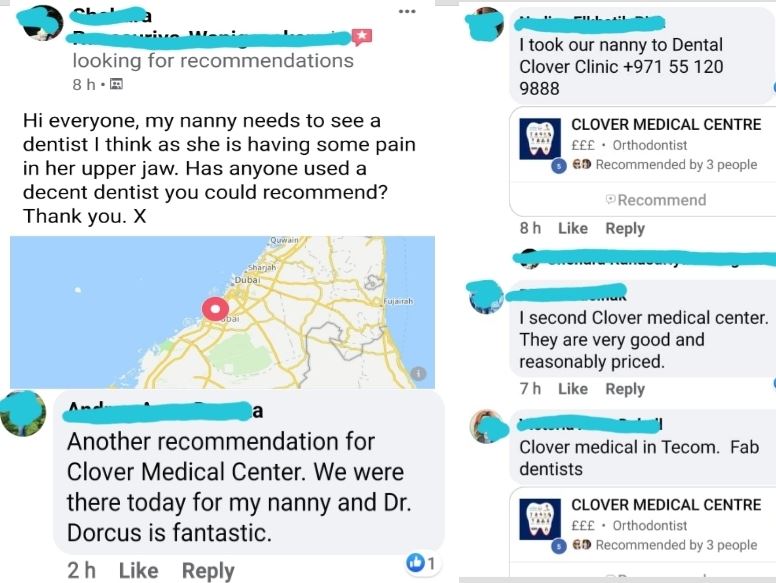This screenshot has height=583, width=776.
Task: Click the original poster's profile picture
Action: click(41, 23)
